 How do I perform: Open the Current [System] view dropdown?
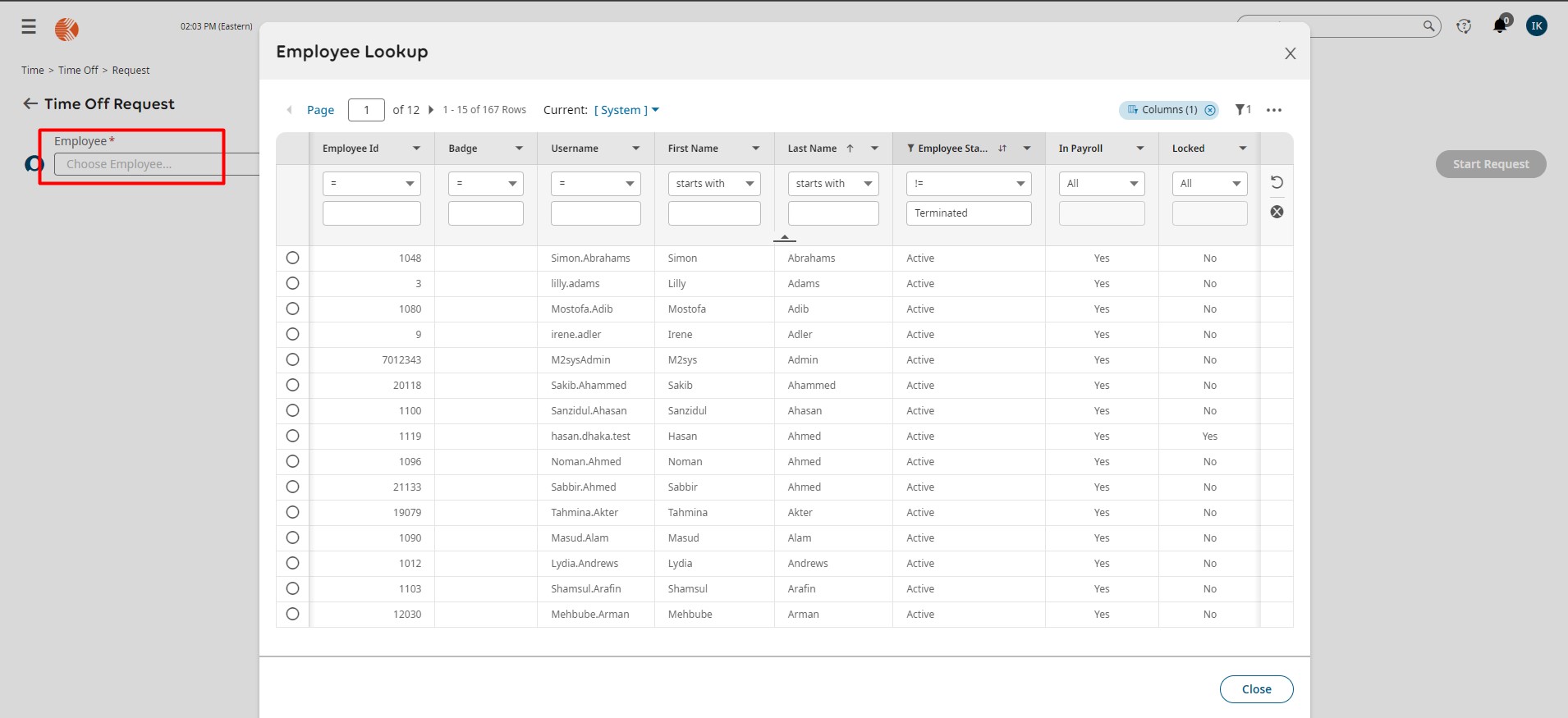click(626, 110)
